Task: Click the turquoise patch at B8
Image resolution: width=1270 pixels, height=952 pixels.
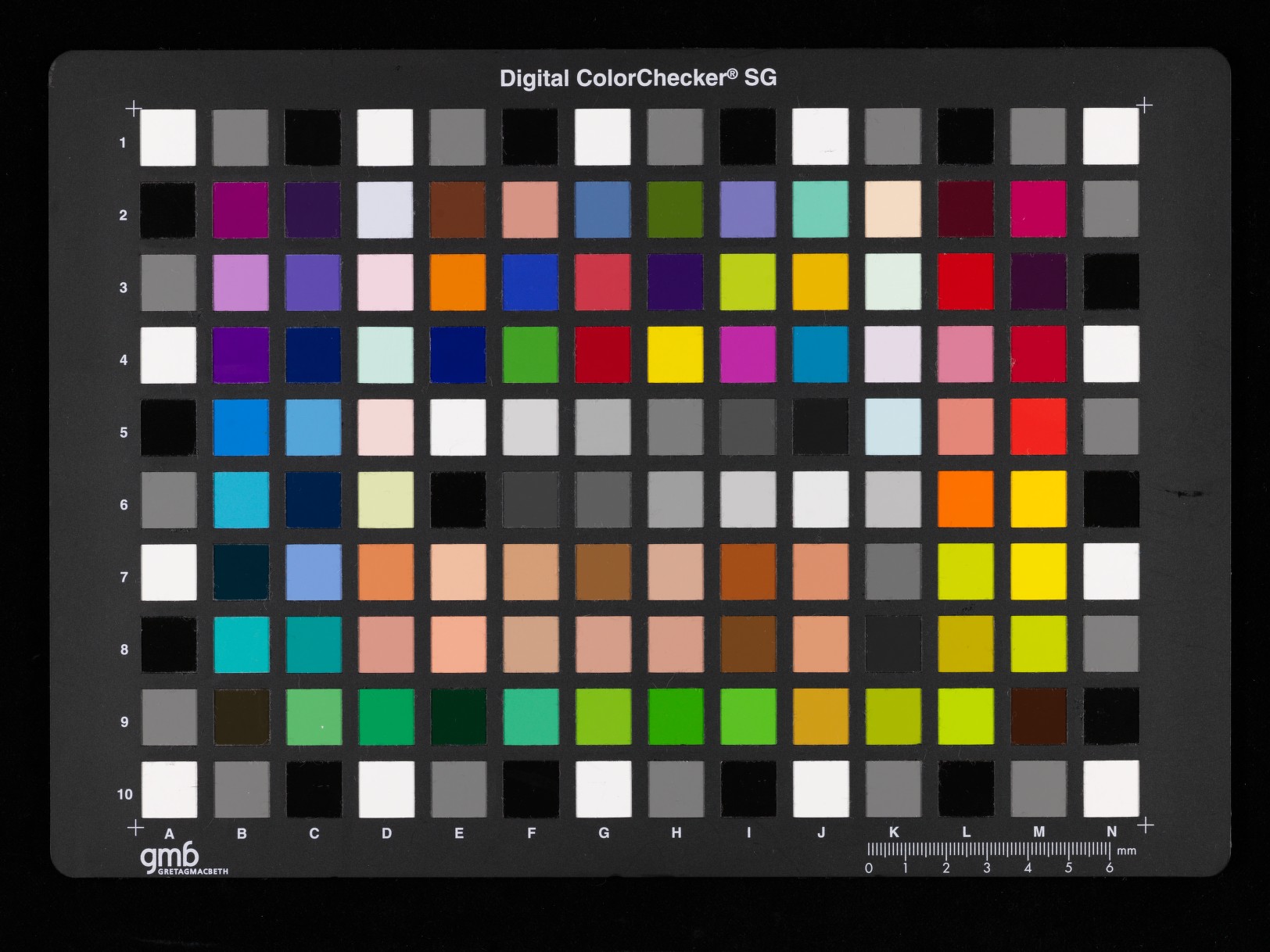Action: pos(241,645)
